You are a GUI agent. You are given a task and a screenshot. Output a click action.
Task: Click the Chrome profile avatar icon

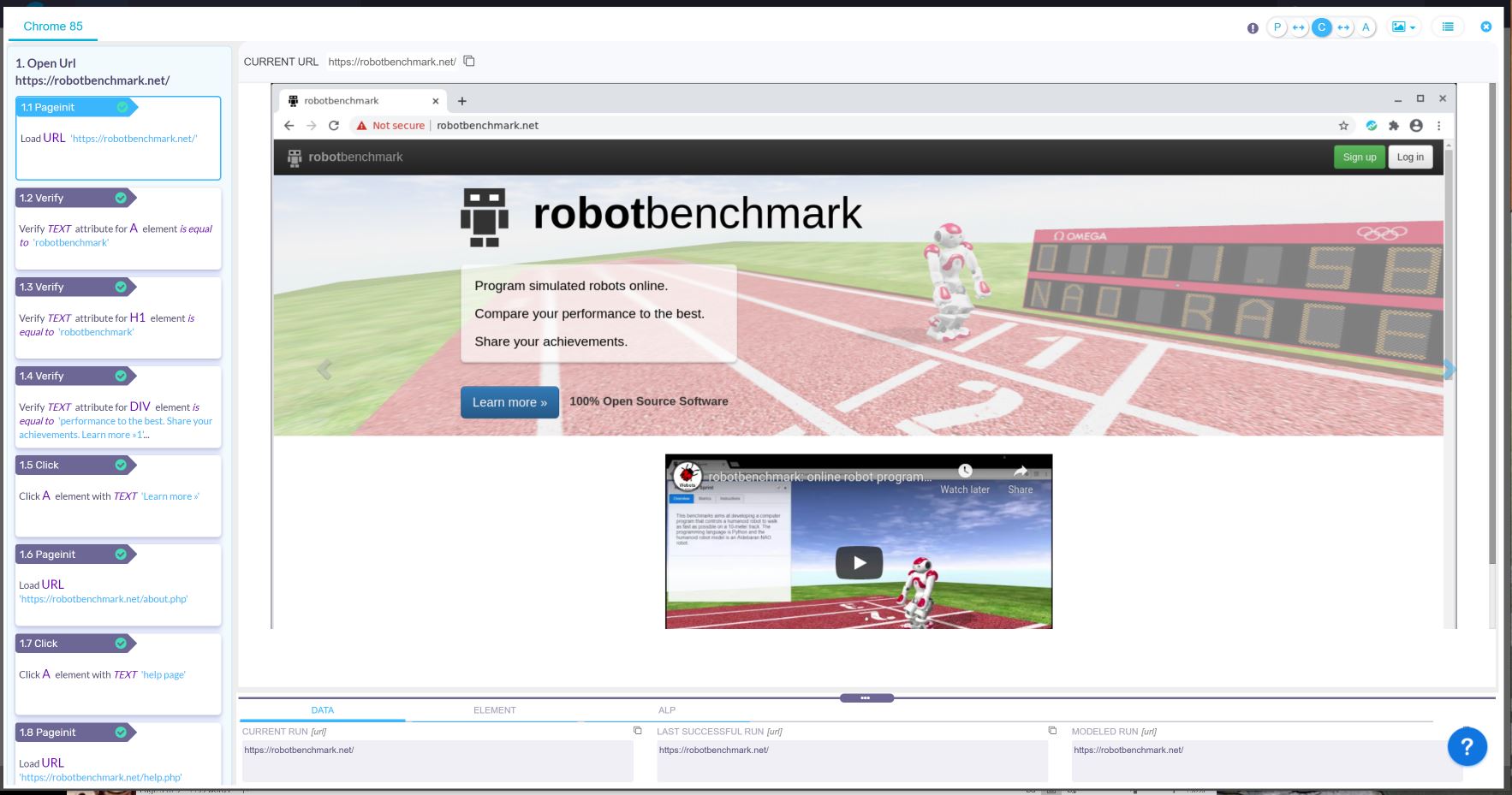coord(1416,125)
